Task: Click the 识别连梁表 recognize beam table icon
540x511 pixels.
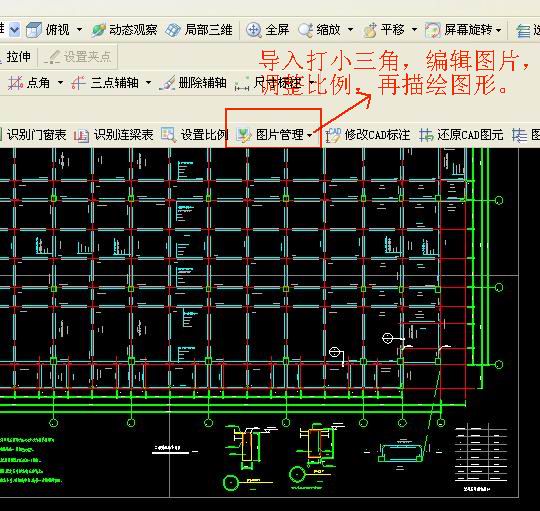Action: pyautogui.click(x=81, y=135)
